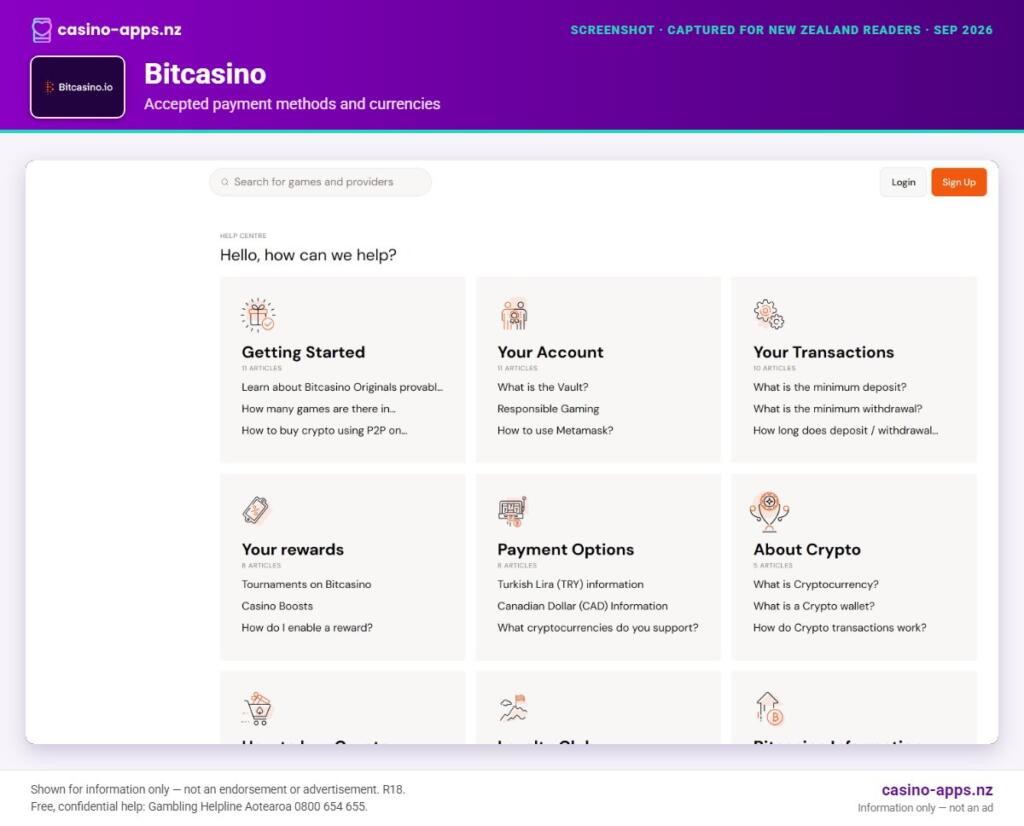Open What is Cryptocurrency? article
1024x826 pixels.
(x=816, y=584)
